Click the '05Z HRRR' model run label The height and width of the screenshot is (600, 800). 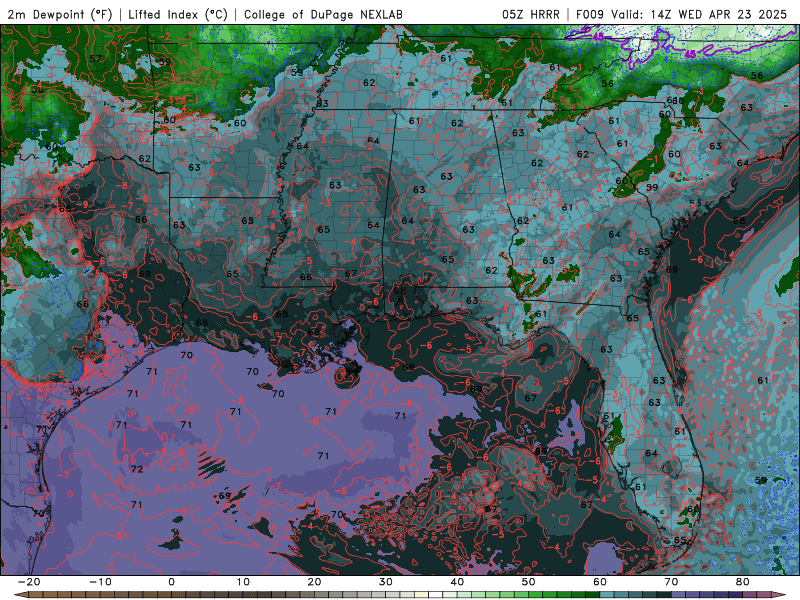click(x=531, y=14)
